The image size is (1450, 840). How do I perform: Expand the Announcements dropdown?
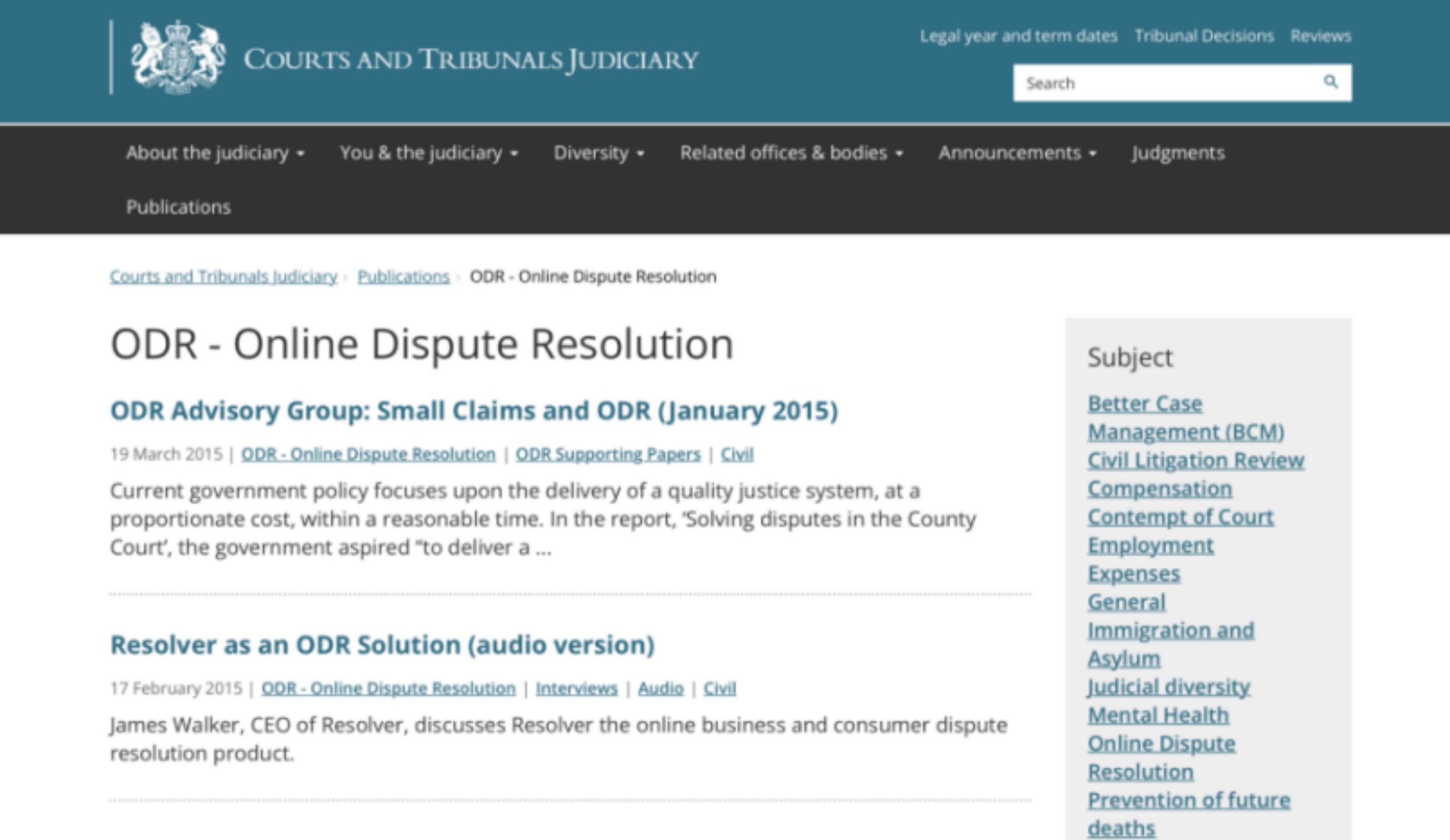click(1017, 153)
